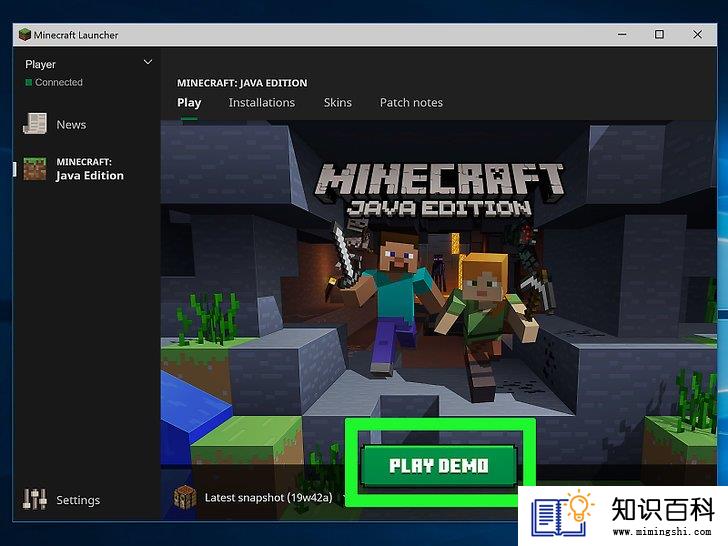
Task: Click the News label in sidebar
Action: point(71,124)
